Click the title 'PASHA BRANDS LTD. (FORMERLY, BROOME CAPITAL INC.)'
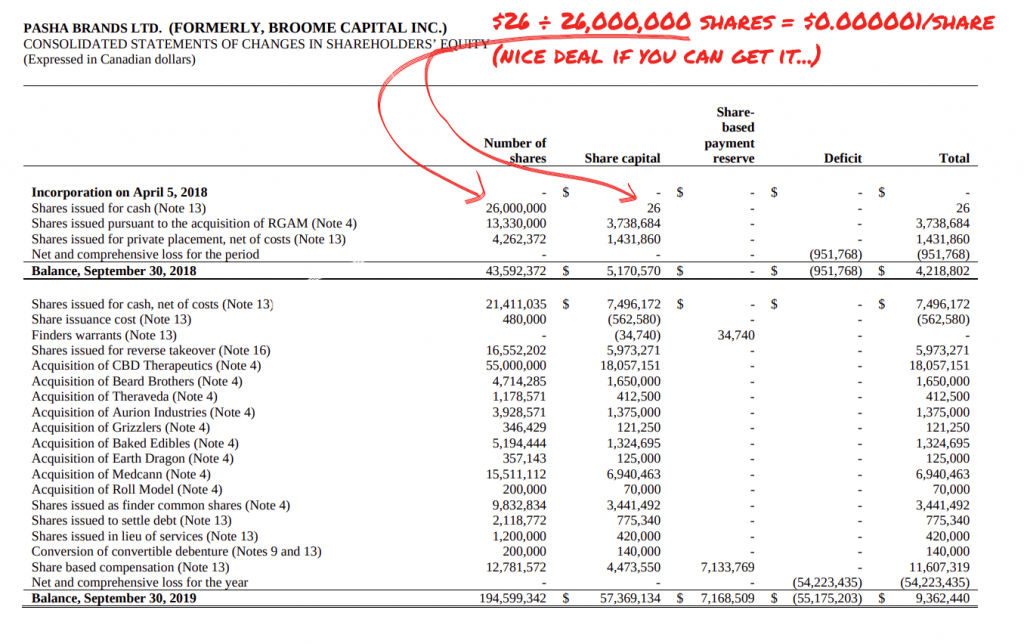This screenshot has height=644, width=1024. [x=235, y=28]
